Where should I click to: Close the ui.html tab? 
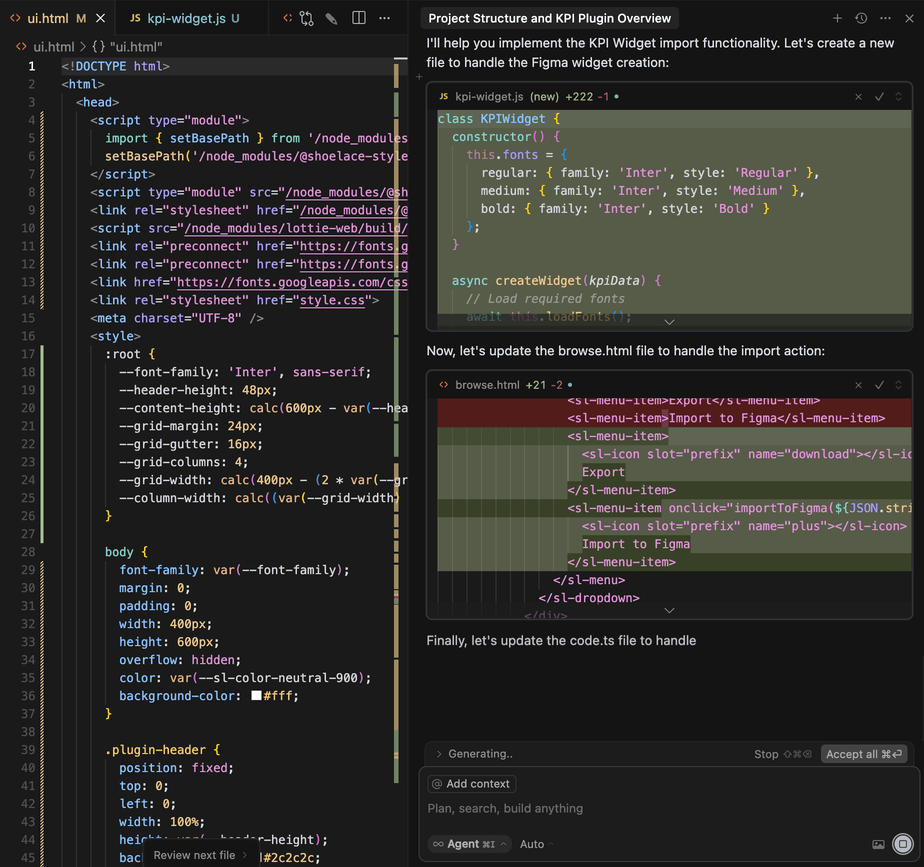pos(100,18)
